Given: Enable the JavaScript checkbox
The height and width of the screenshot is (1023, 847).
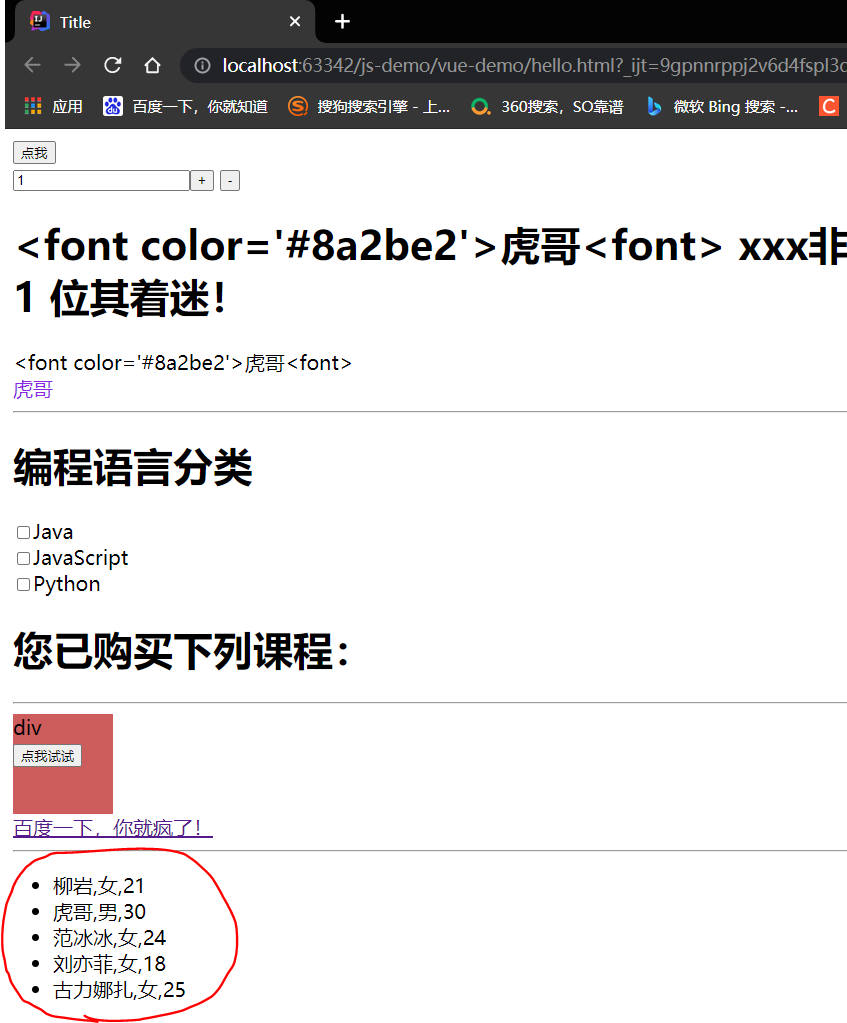Looking at the screenshot, I should click(22, 558).
